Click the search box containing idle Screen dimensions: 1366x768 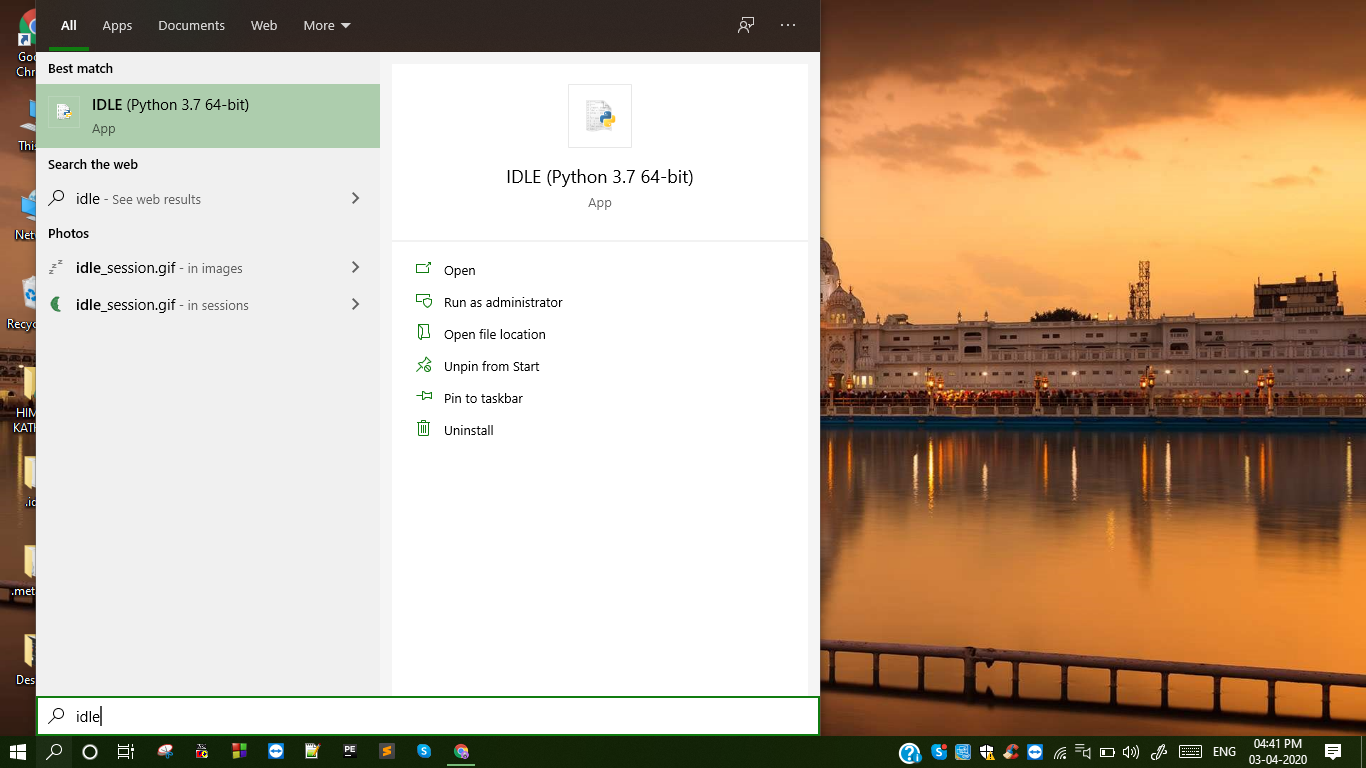coord(428,716)
